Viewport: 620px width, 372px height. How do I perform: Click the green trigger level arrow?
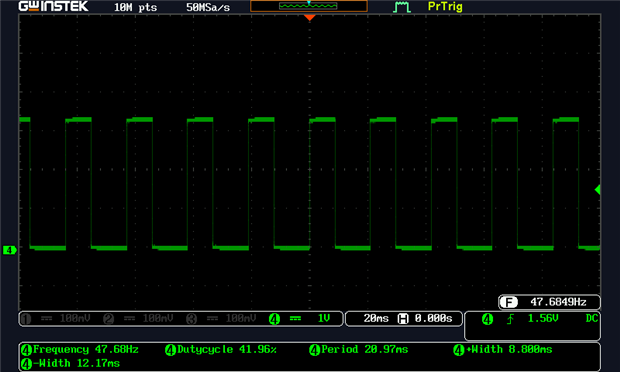click(598, 190)
